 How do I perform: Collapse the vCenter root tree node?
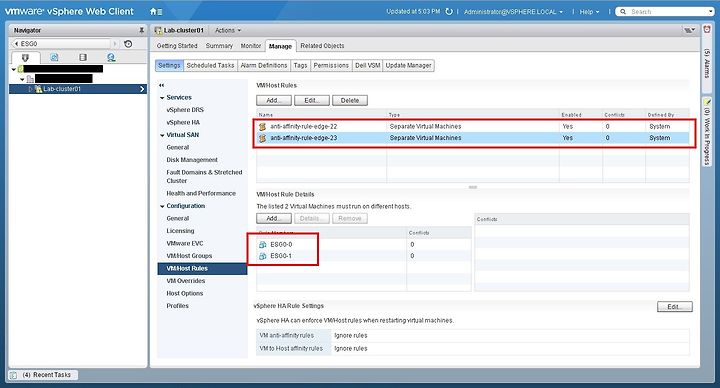click(x=14, y=69)
